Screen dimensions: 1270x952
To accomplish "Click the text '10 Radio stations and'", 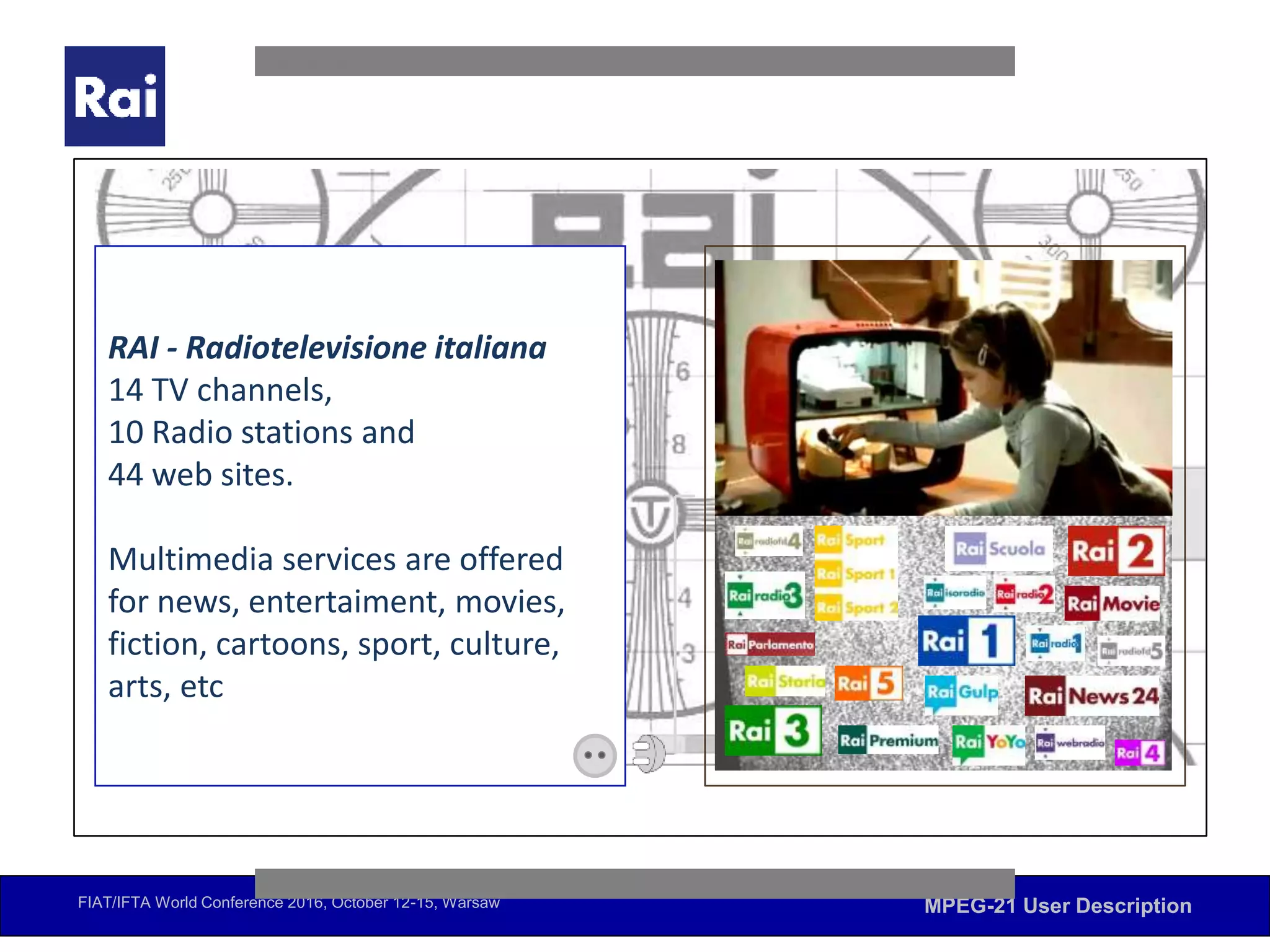I will coord(261,433).
